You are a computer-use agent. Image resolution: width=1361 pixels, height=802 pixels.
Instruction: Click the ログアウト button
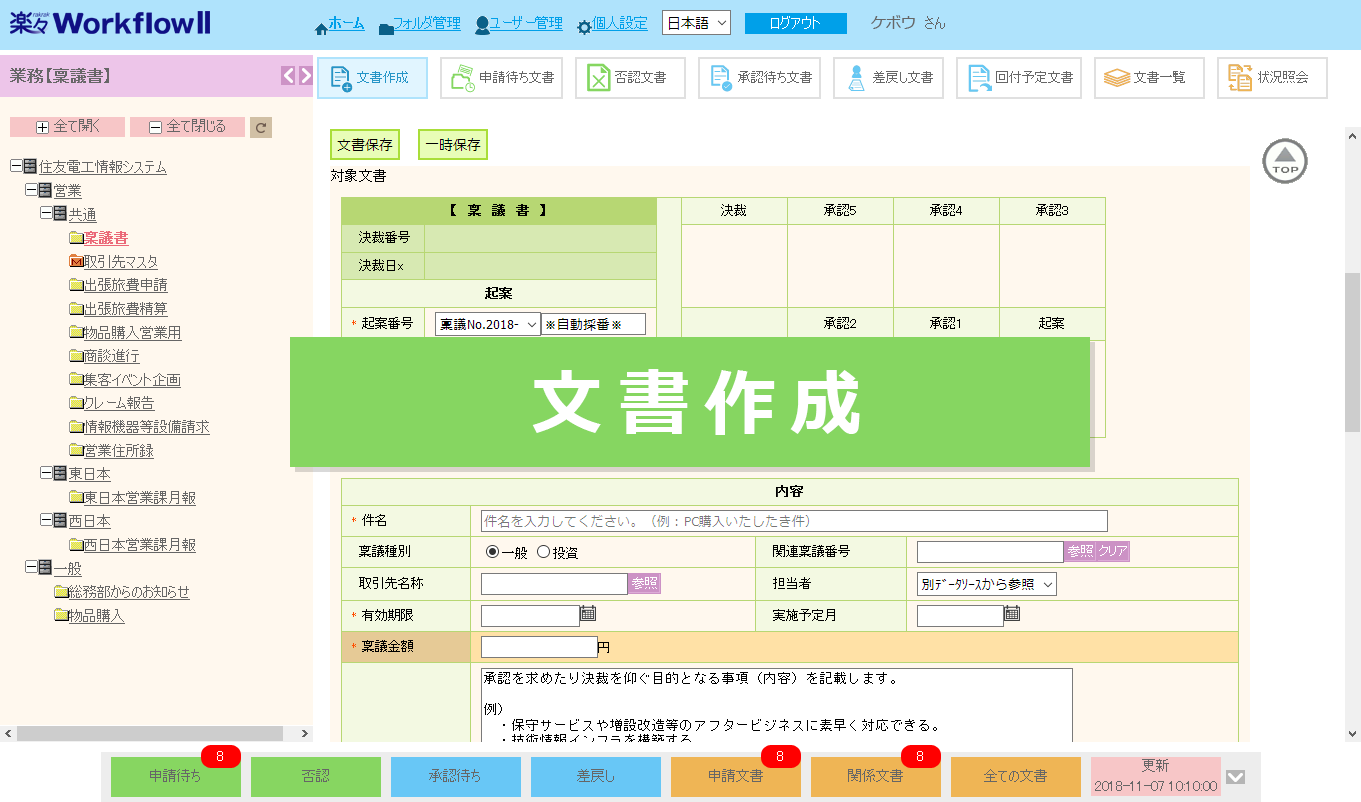click(796, 23)
